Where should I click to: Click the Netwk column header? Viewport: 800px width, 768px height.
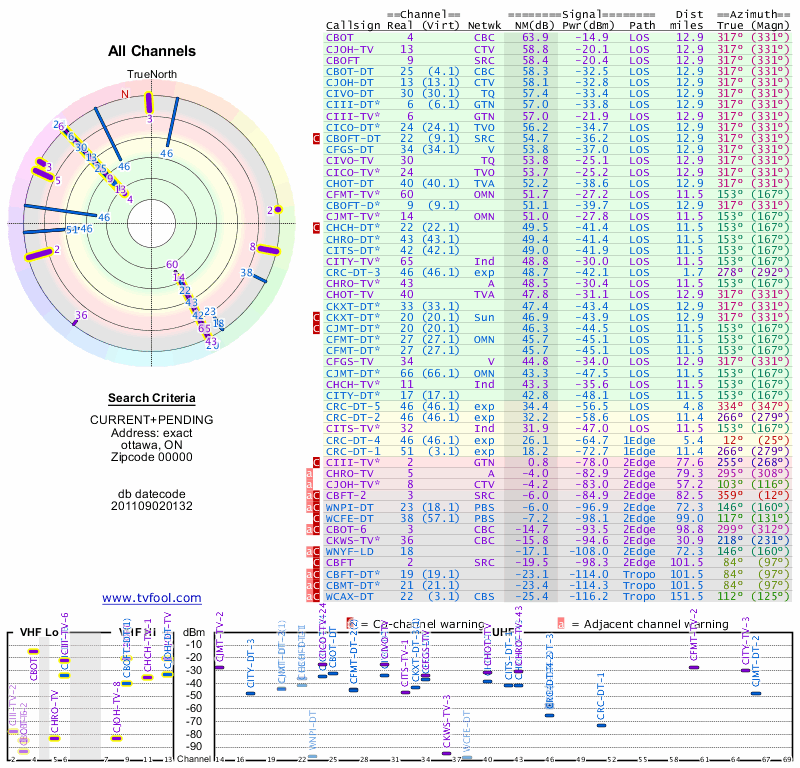click(x=484, y=26)
